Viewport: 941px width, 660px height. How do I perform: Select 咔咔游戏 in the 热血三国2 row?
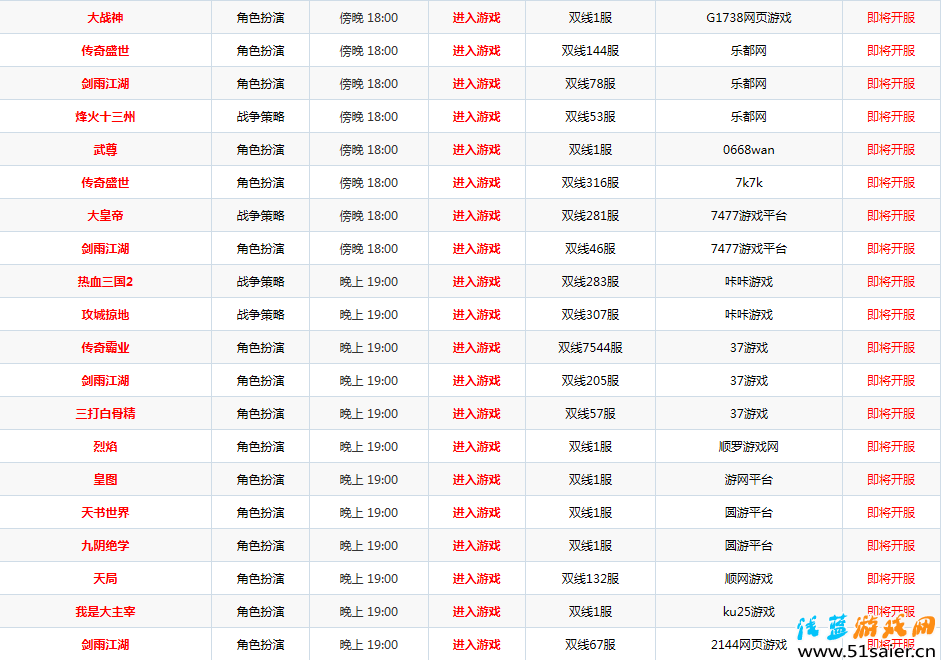pyautogui.click(x=749, y=282)
